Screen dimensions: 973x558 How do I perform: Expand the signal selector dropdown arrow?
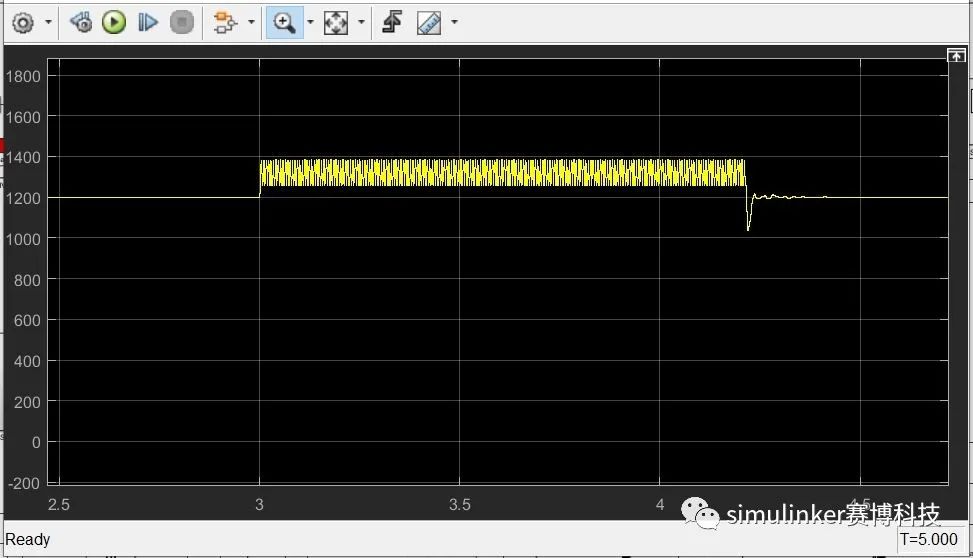click(251, 22)
